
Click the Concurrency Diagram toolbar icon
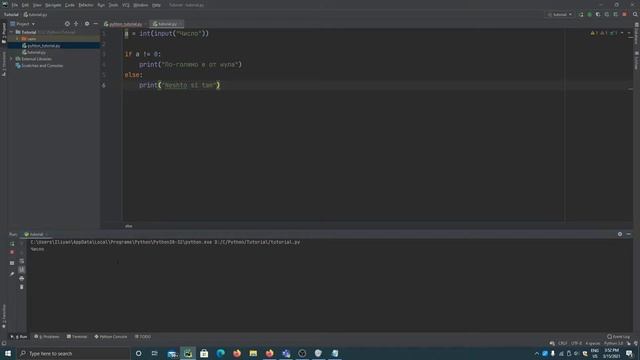(x=615, y=15)
